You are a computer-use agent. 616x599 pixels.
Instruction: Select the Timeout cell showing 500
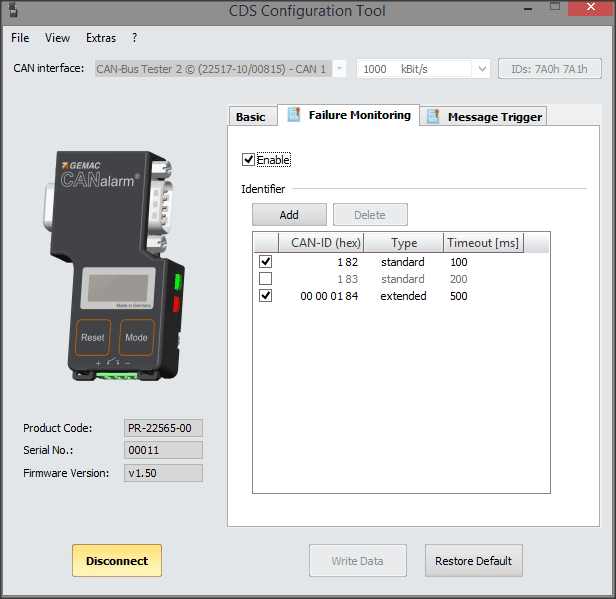pos(459,296)
